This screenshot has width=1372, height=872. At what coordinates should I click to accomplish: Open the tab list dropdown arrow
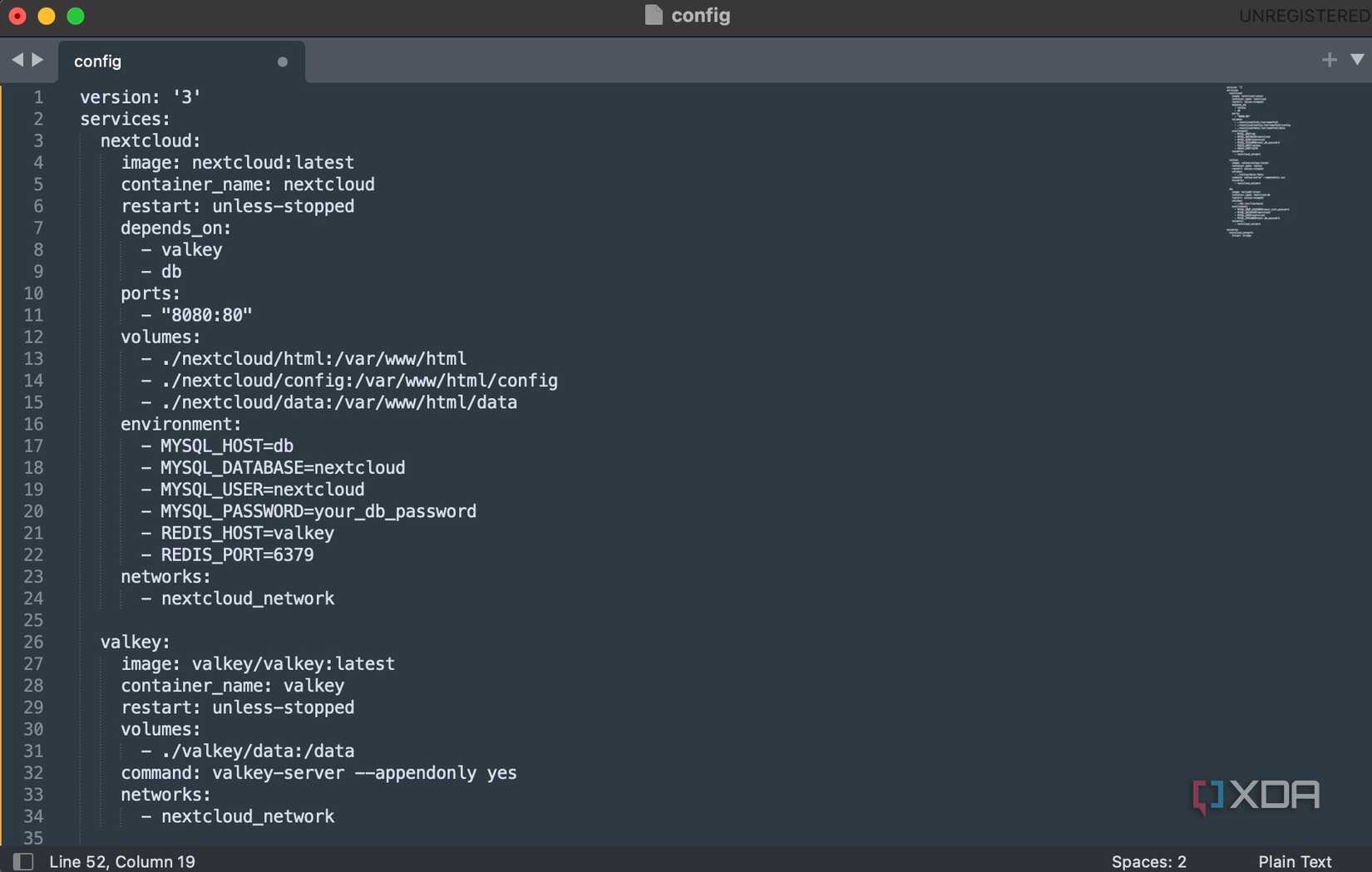coord(1357,60)
